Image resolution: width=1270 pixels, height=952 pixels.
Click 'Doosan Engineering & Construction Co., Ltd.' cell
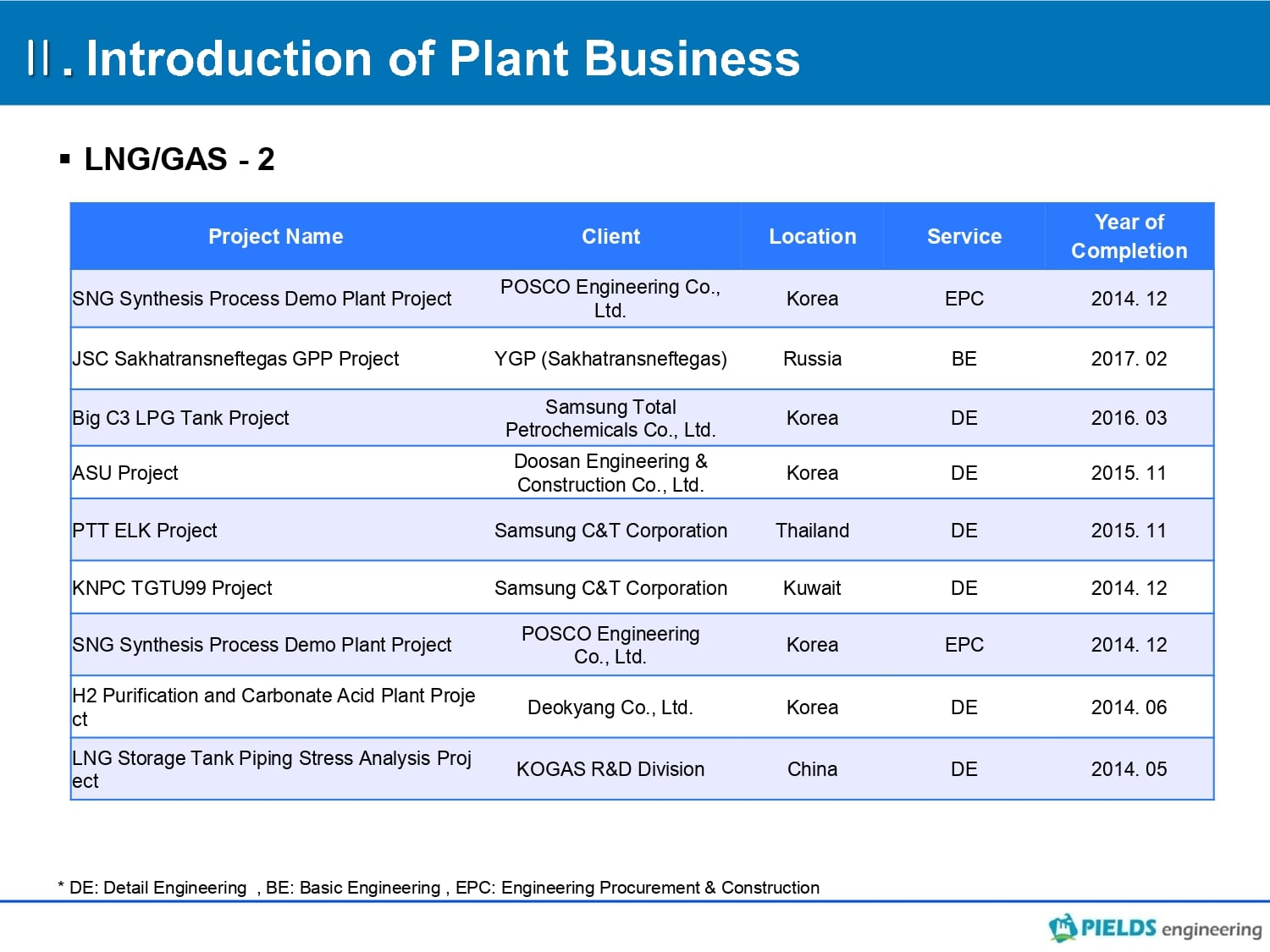tap(610, 473)
